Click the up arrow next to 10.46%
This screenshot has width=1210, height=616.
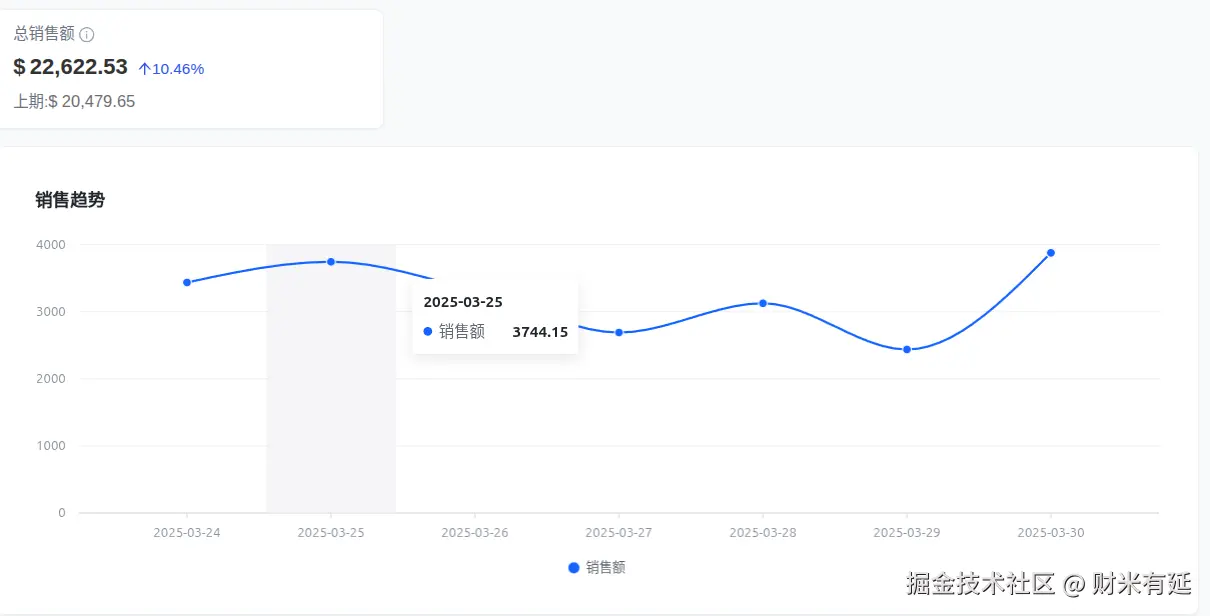(x=144, y=69)
